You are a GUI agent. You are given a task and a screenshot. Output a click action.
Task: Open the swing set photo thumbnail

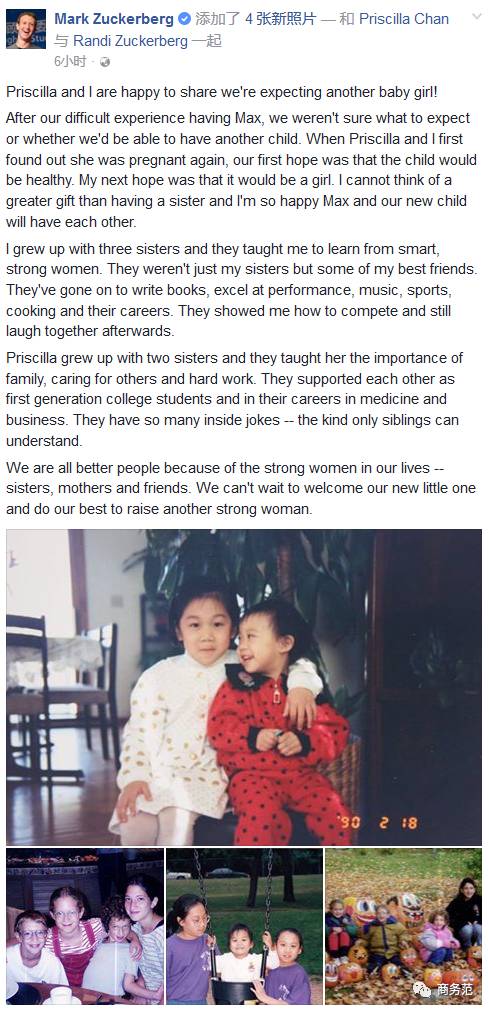click(244, 926)
